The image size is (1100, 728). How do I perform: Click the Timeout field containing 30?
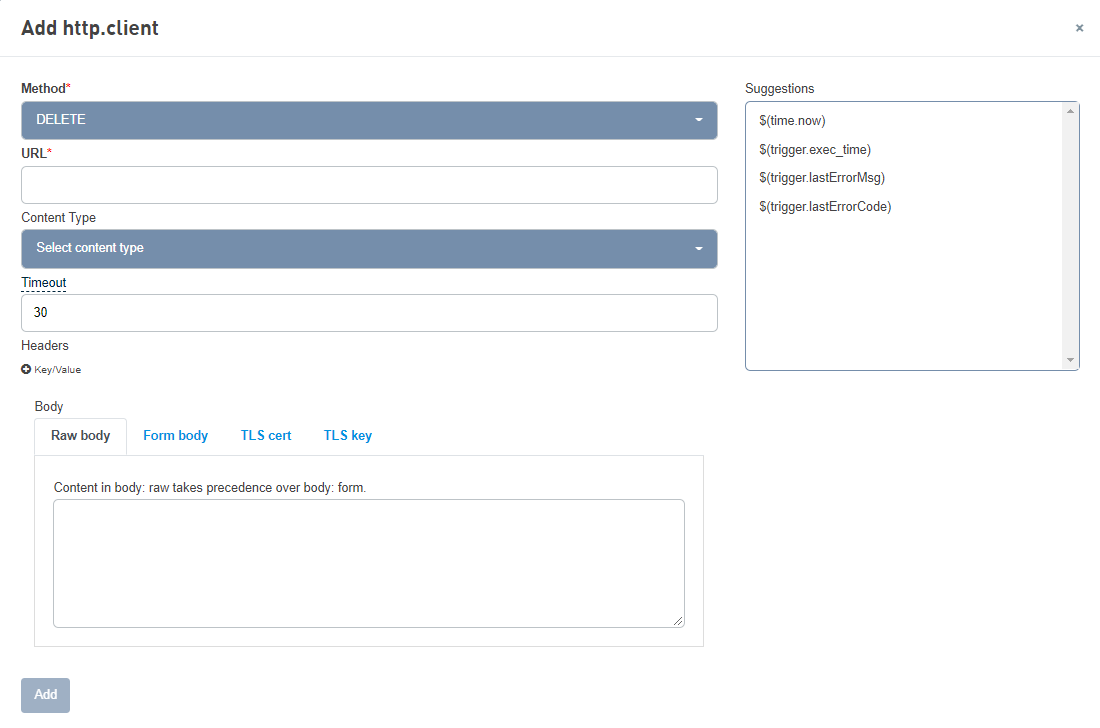pyautogui.click(x=369, y=313)
